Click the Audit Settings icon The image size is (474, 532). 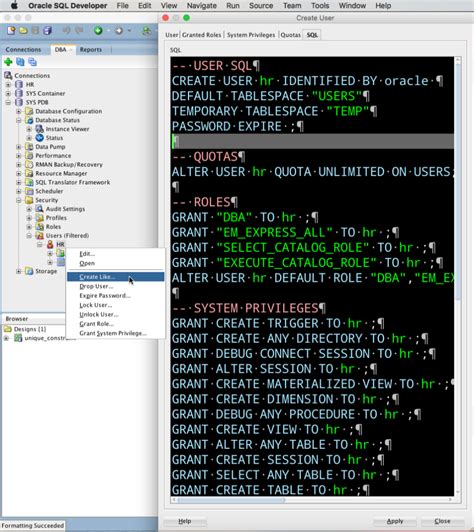coord(39,209)
